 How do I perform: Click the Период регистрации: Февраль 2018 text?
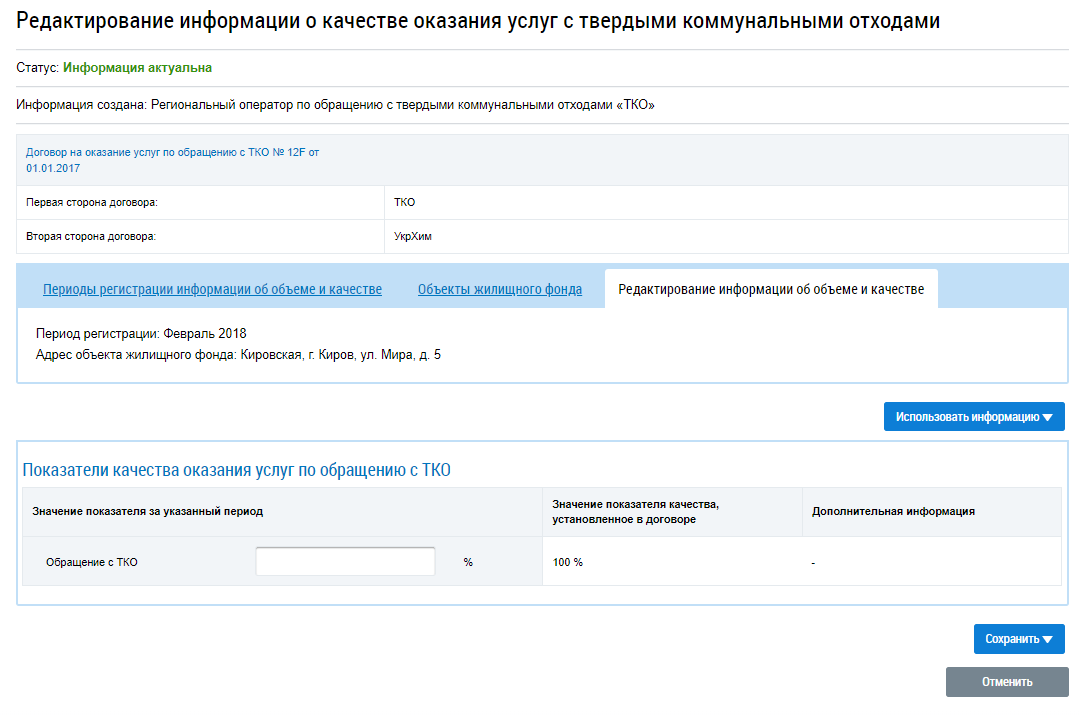(x=141, y=333)
